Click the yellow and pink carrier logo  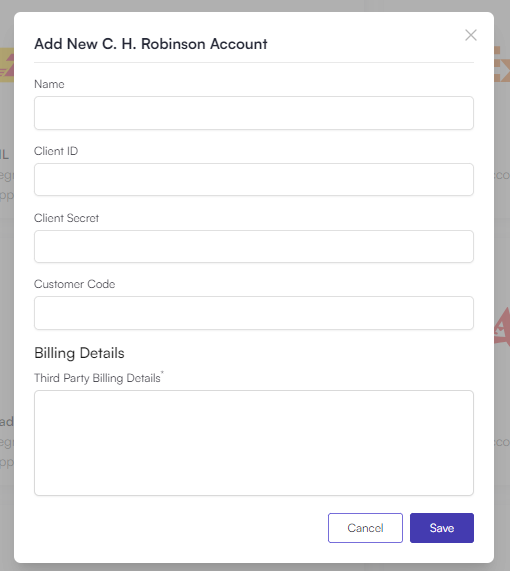point(7,65)
